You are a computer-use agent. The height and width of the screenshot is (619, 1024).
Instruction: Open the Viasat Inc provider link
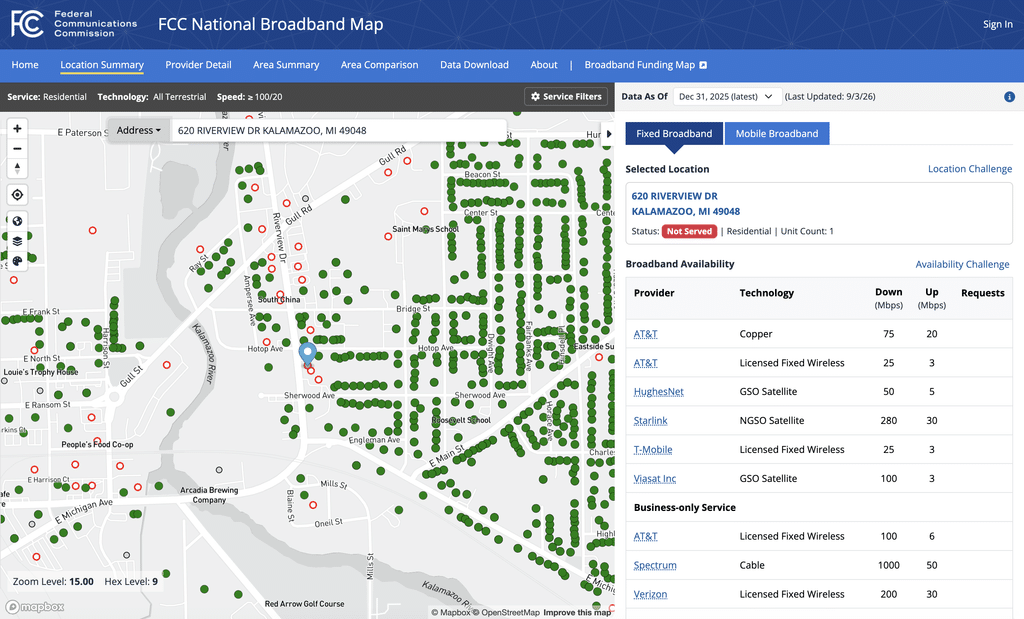(654, 479)
